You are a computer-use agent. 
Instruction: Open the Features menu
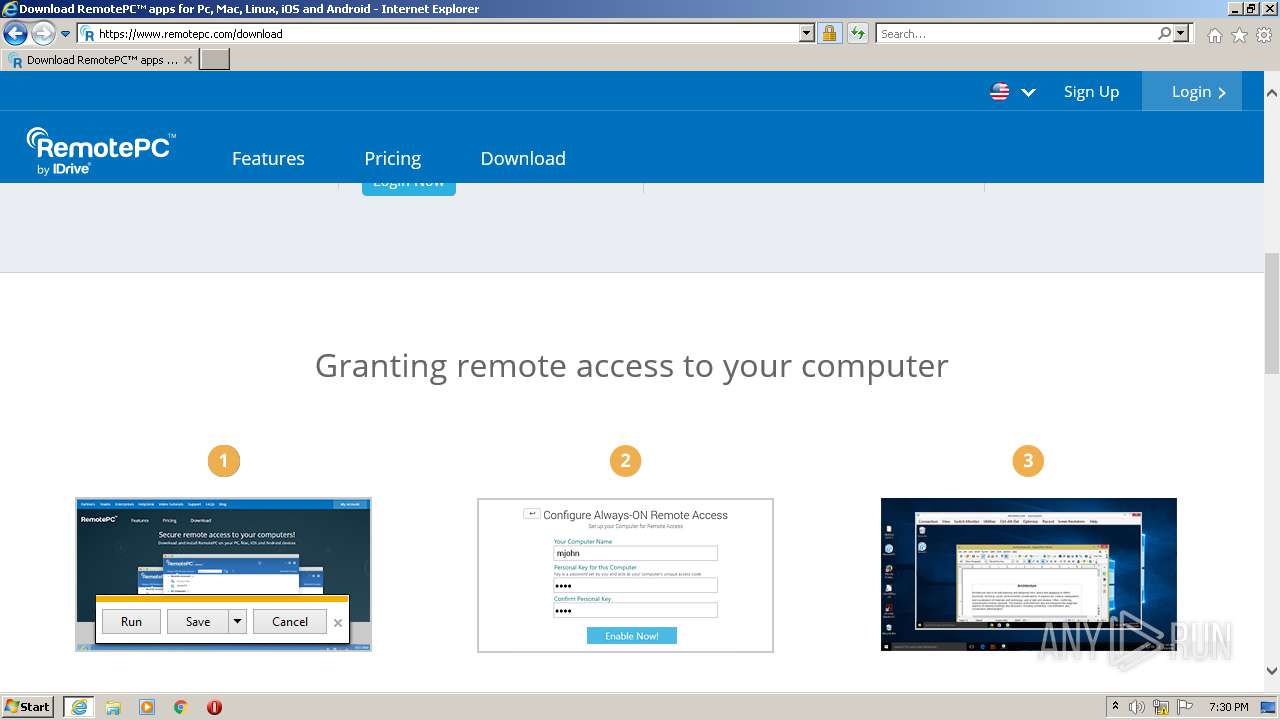point(268,158)
